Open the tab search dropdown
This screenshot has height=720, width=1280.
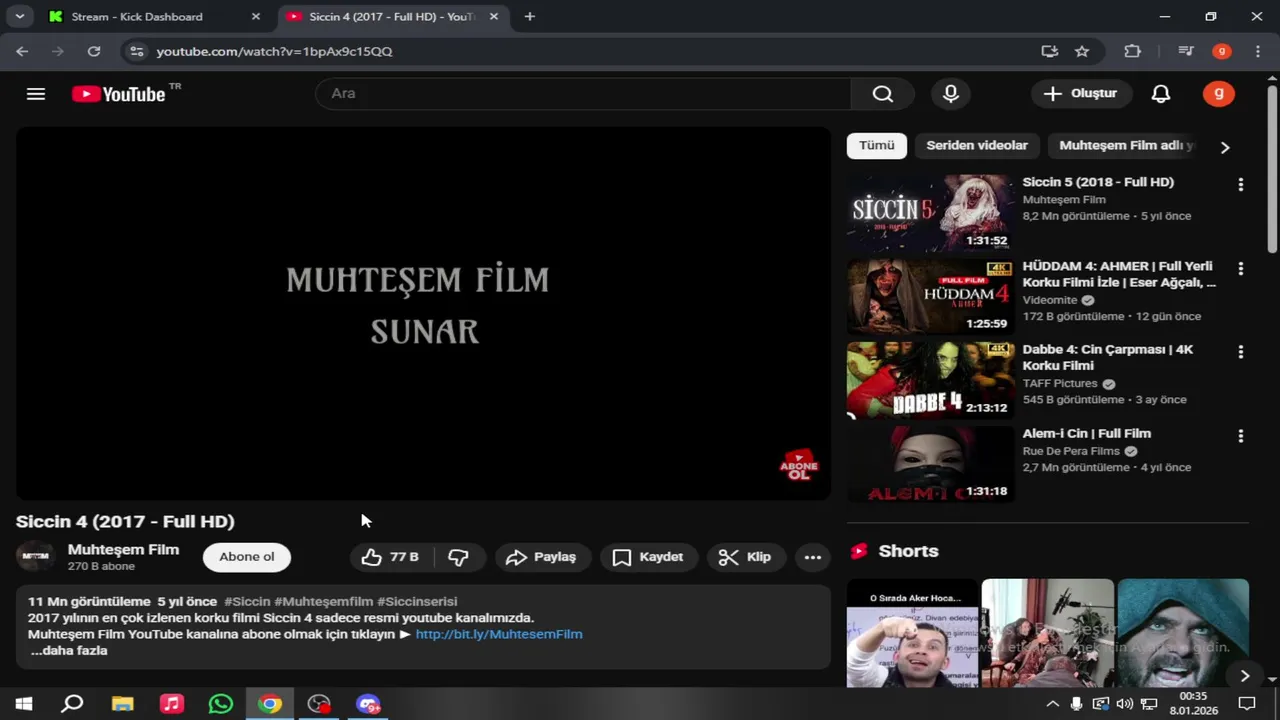pyautogui.click(x=19, y=17)
